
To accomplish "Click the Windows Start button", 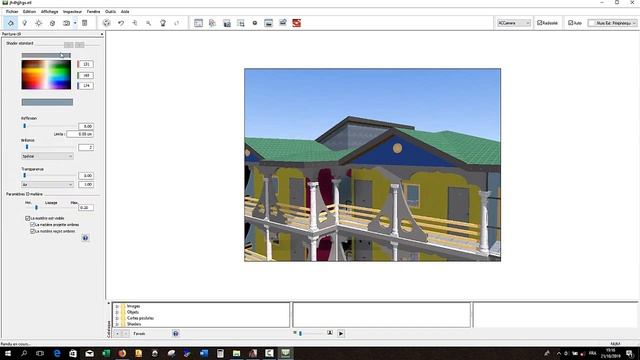I will coord(7,353).
